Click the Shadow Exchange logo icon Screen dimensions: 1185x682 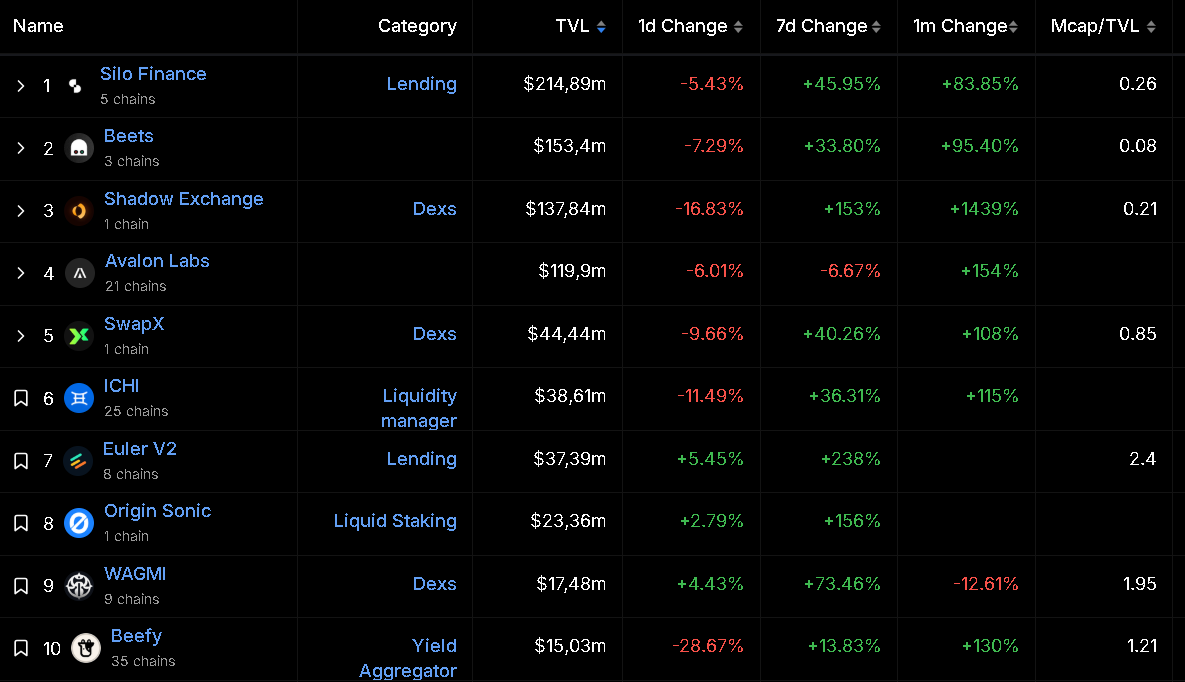pyautogui.click(x=79, y=211)
